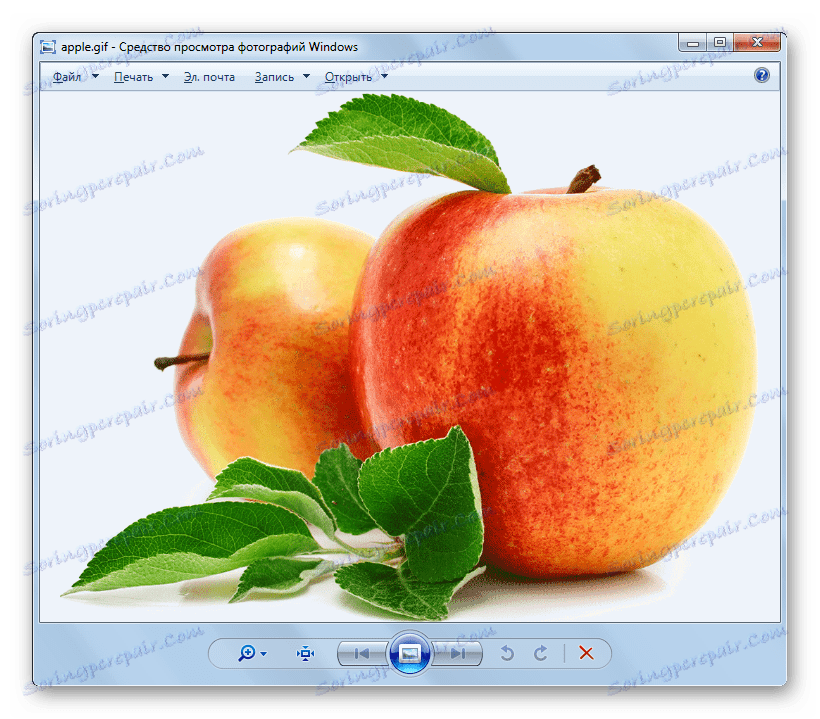Open the Запись menu

click(x=274, y=77)
